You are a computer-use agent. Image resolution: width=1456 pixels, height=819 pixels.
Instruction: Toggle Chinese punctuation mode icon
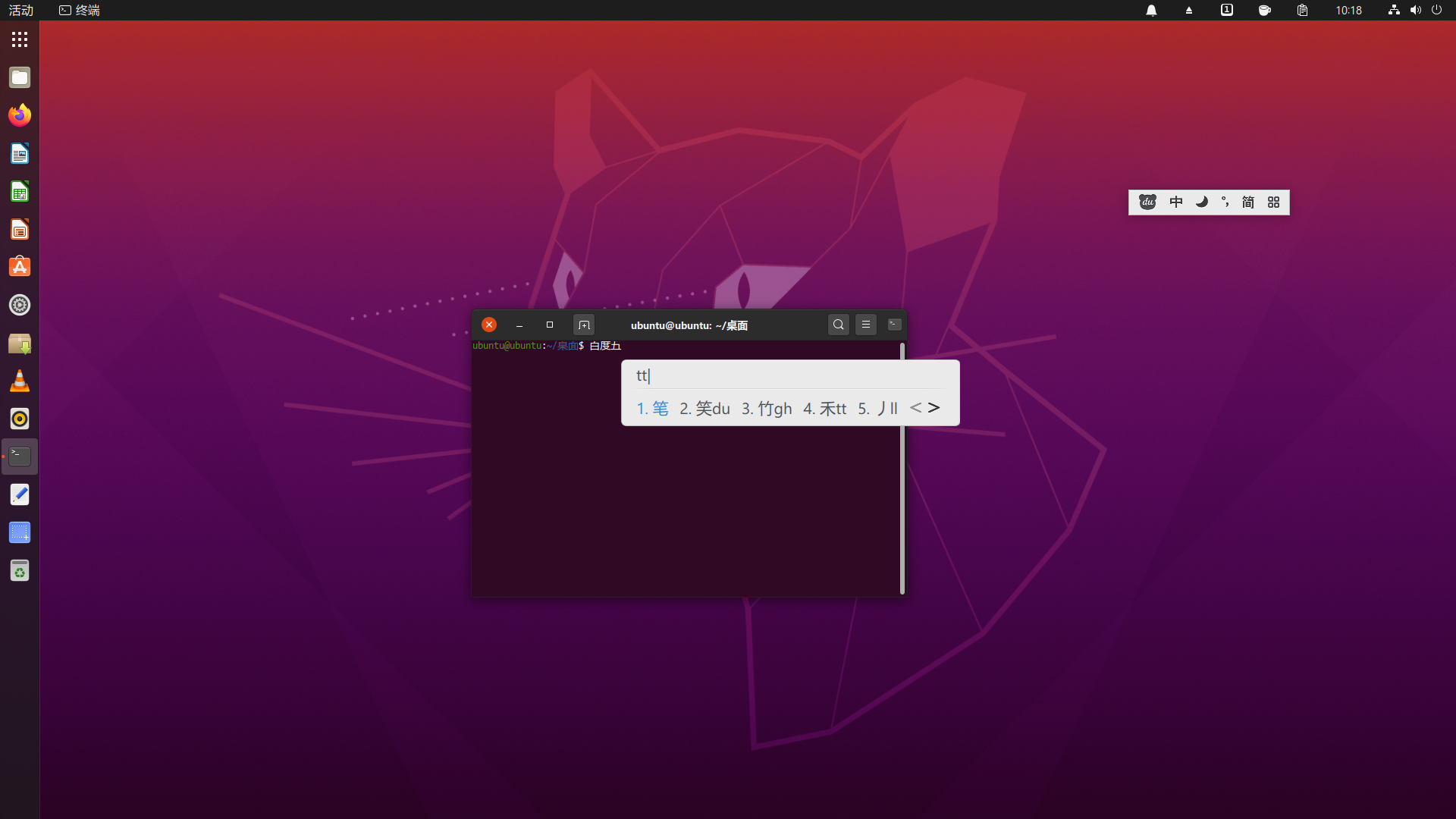click(1225, 202)
